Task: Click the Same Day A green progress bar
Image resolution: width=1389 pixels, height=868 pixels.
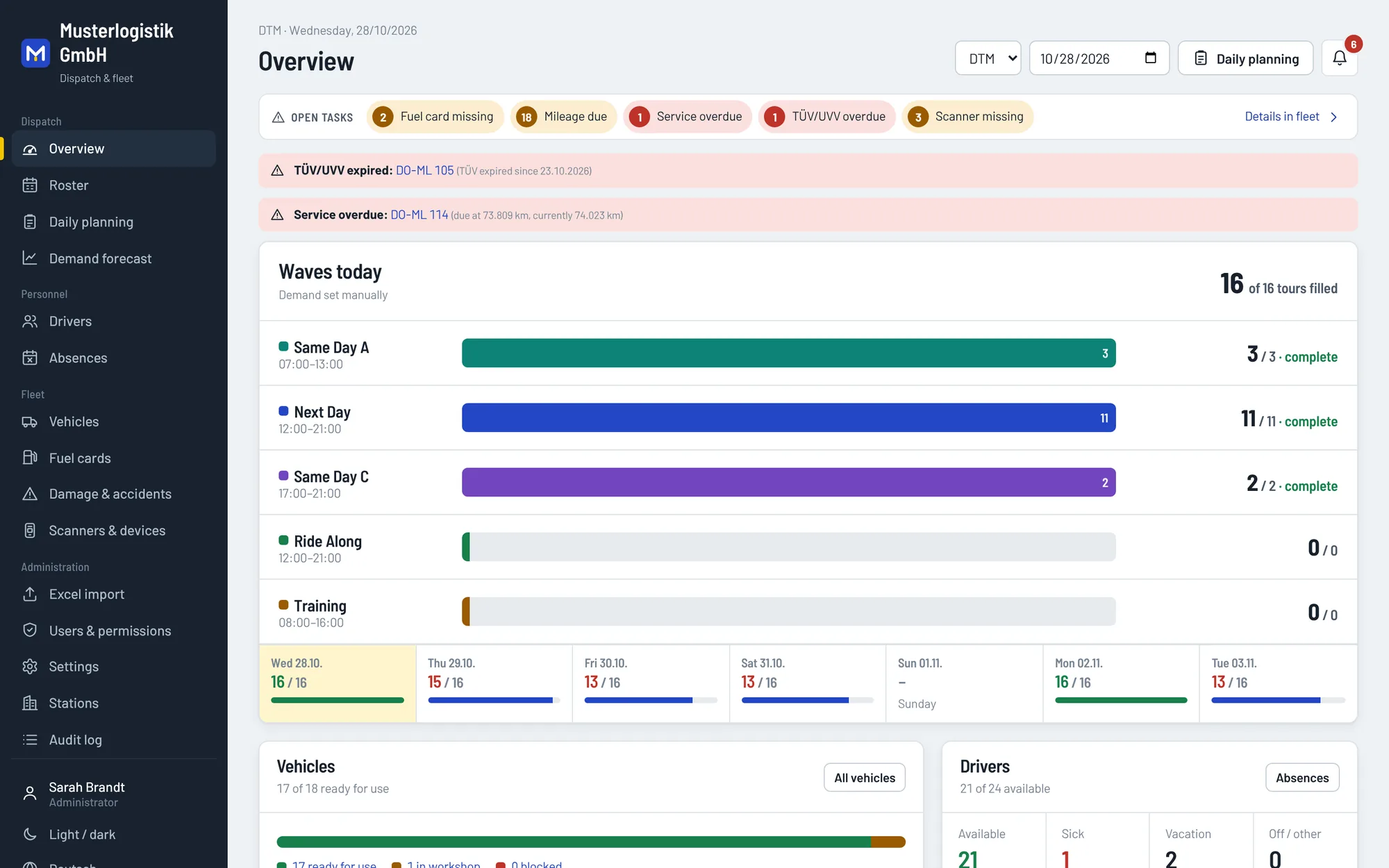Action: pos(788,353)
